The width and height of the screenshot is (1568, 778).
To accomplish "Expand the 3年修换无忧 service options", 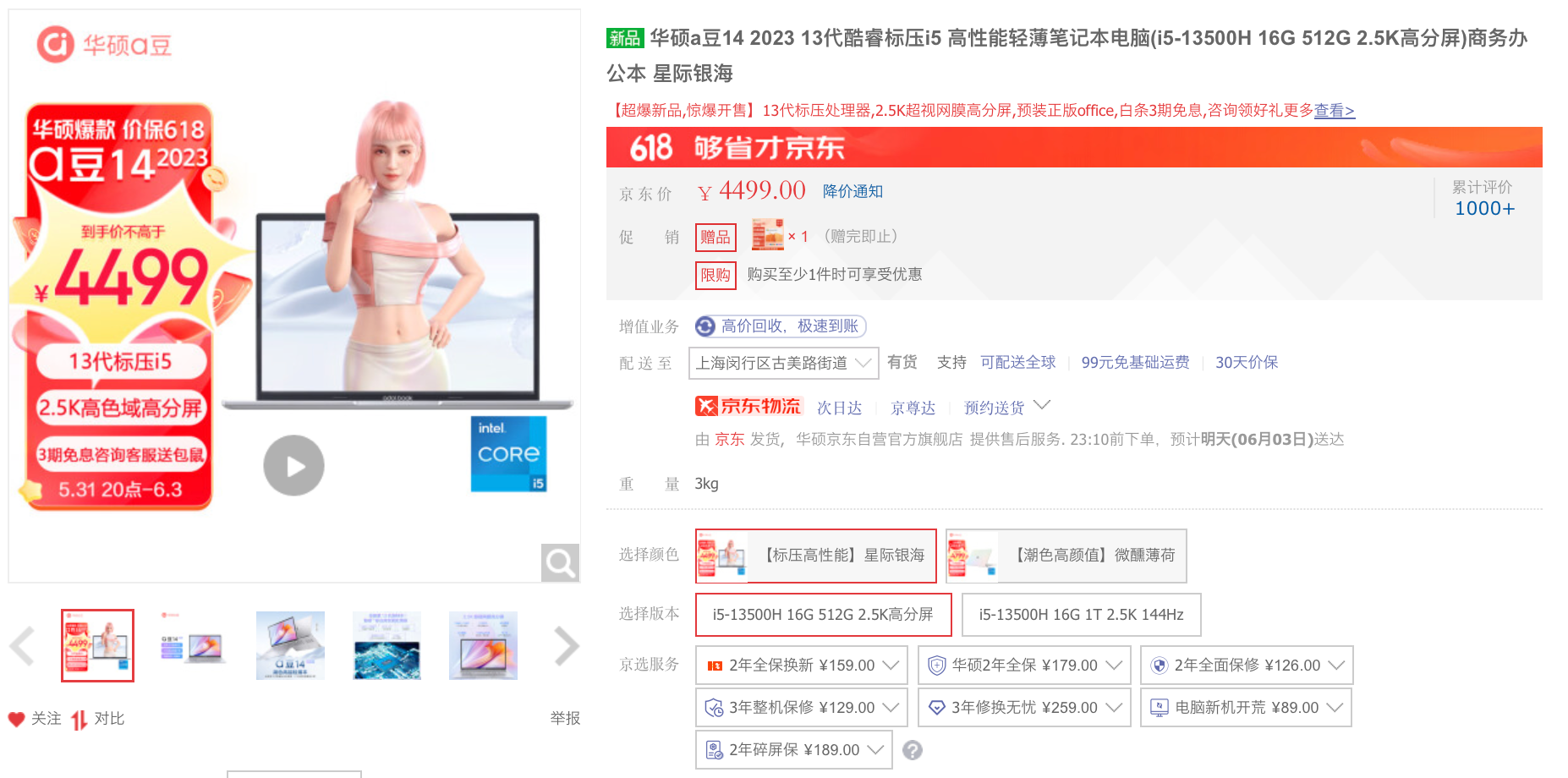I will click(1113, 708).
